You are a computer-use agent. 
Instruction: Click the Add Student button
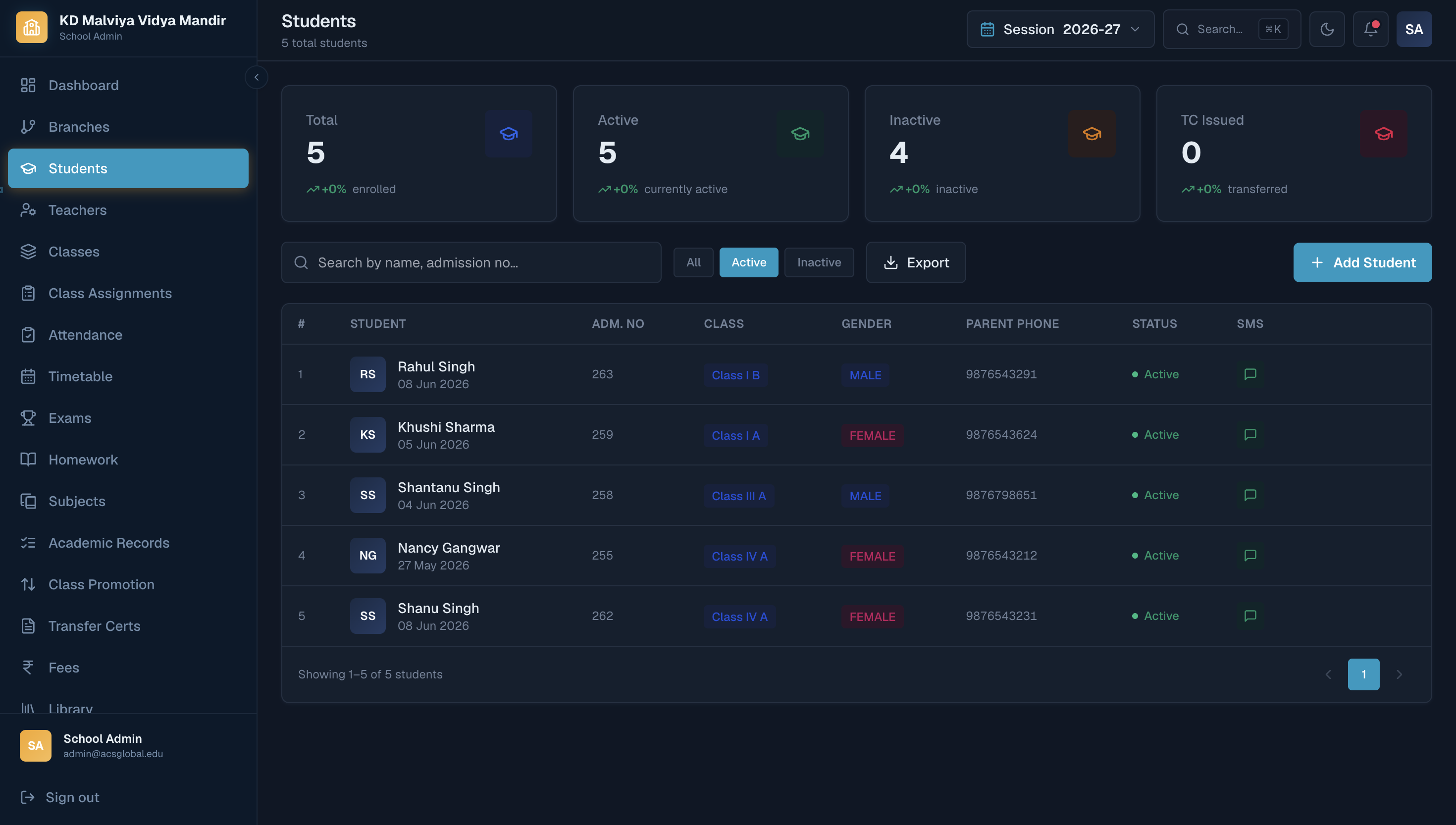1362,262
